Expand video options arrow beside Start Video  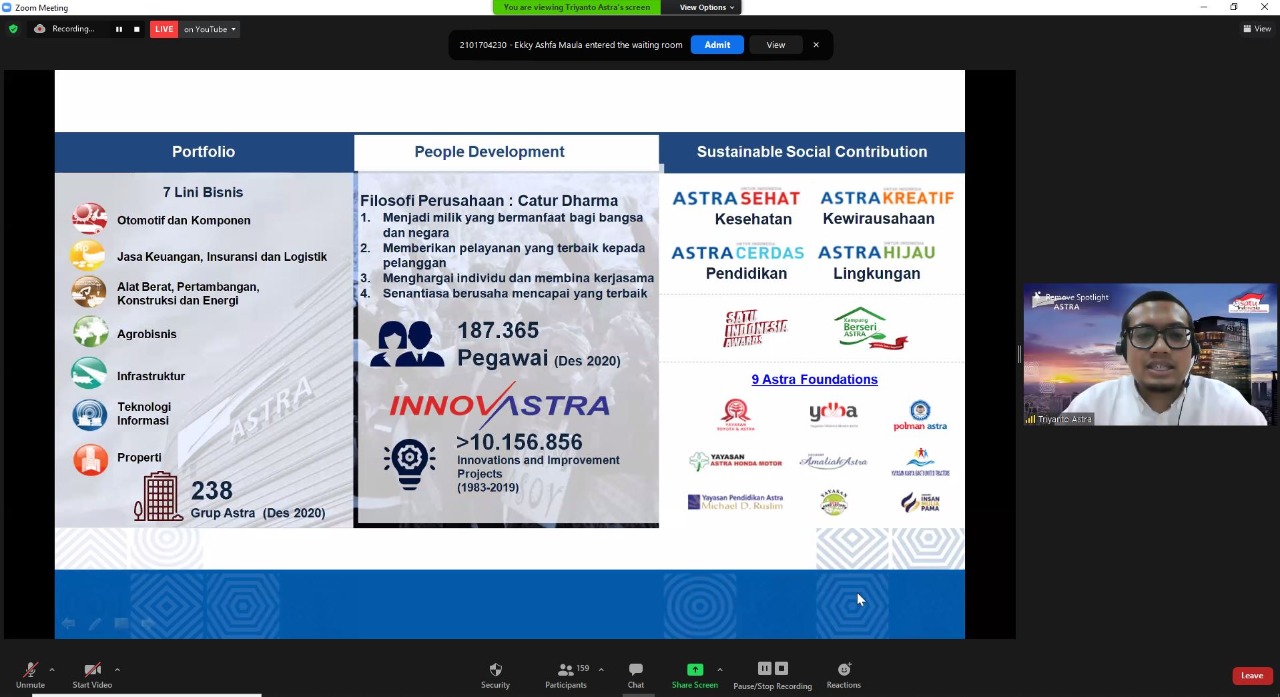117,669
